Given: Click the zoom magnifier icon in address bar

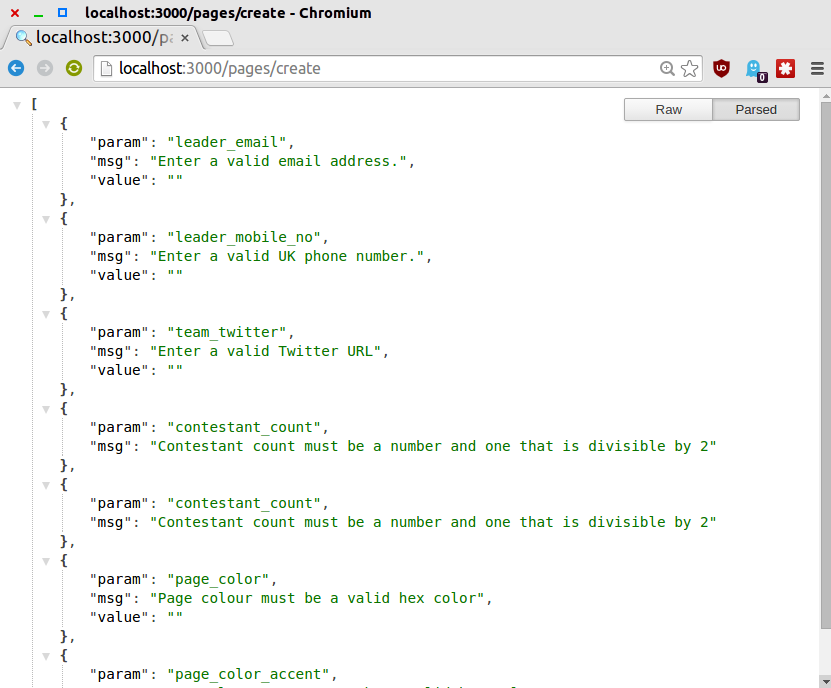Looking at the screenshot, I should 668,68.
